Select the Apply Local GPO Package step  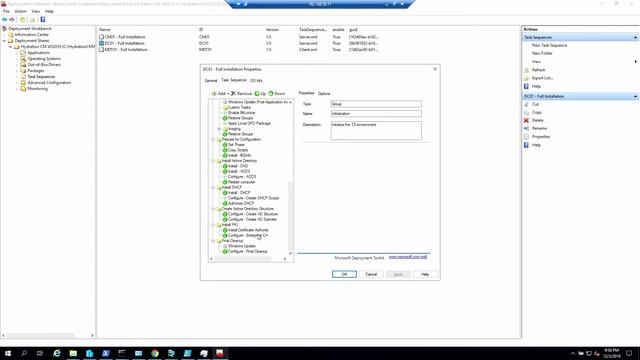coord(249,123)
